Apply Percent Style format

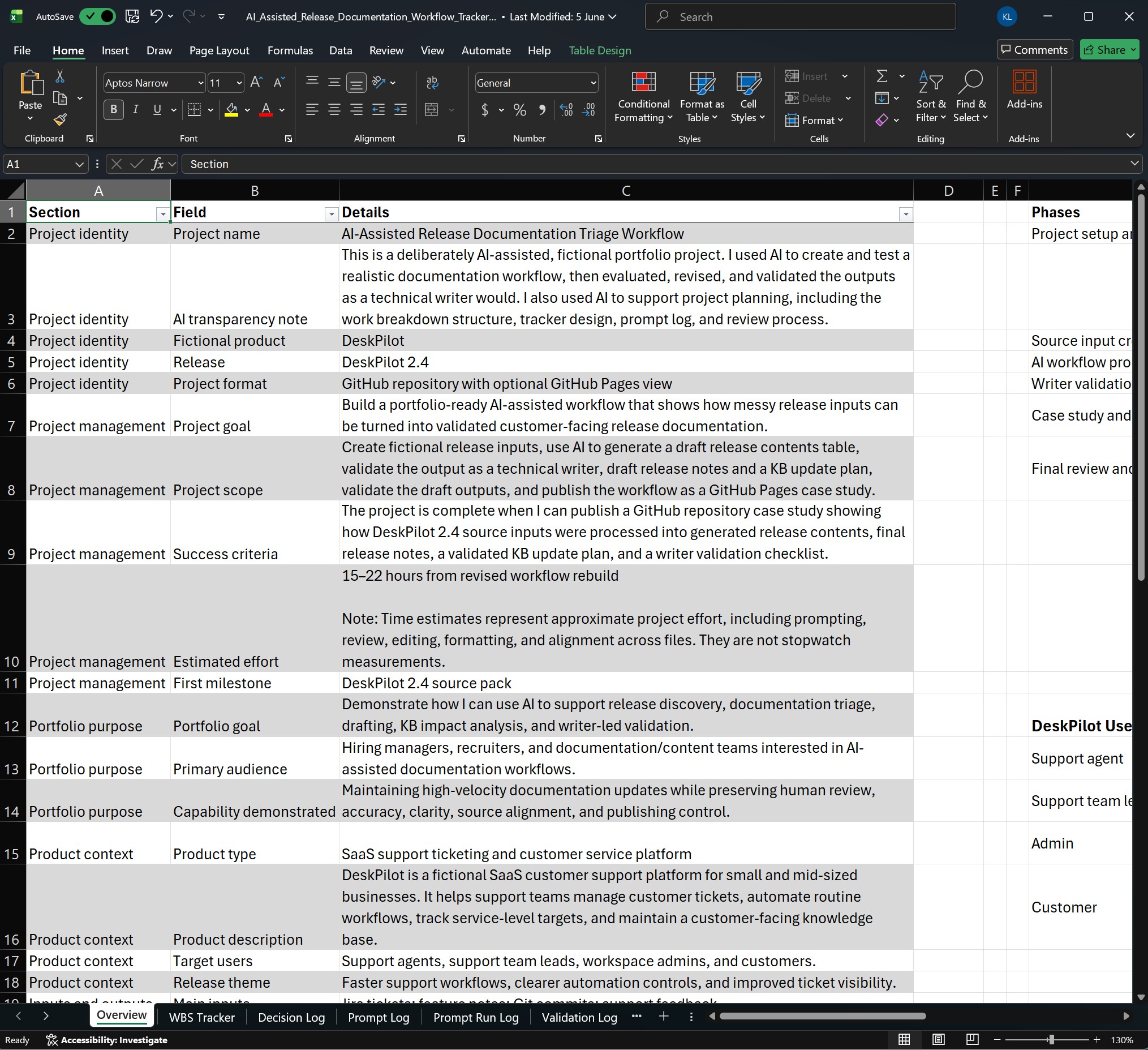[520, 109]
